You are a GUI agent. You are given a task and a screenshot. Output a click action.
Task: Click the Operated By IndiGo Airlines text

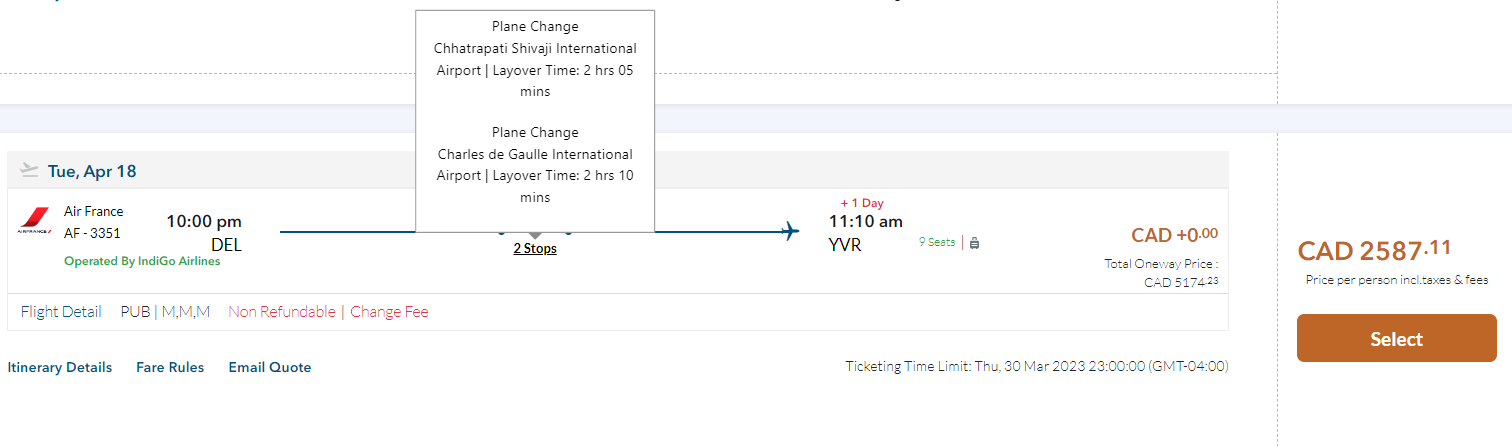pos(142,261)
